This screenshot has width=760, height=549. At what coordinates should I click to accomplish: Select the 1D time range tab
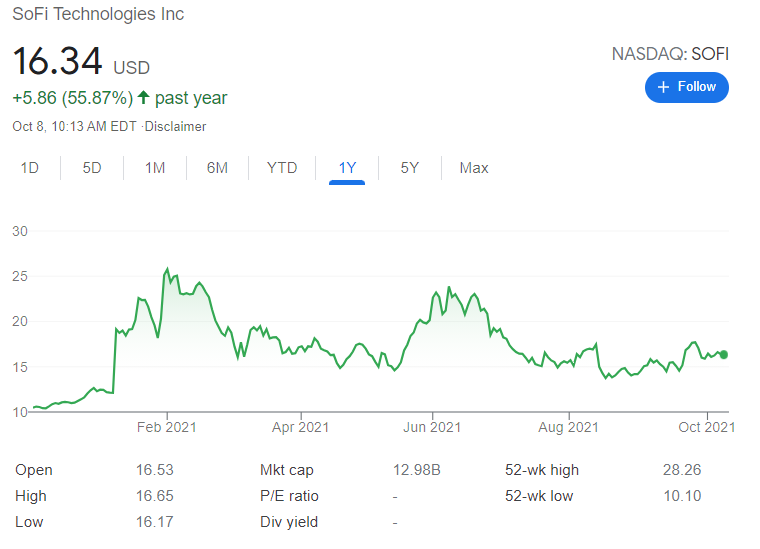tap(30, 168)
